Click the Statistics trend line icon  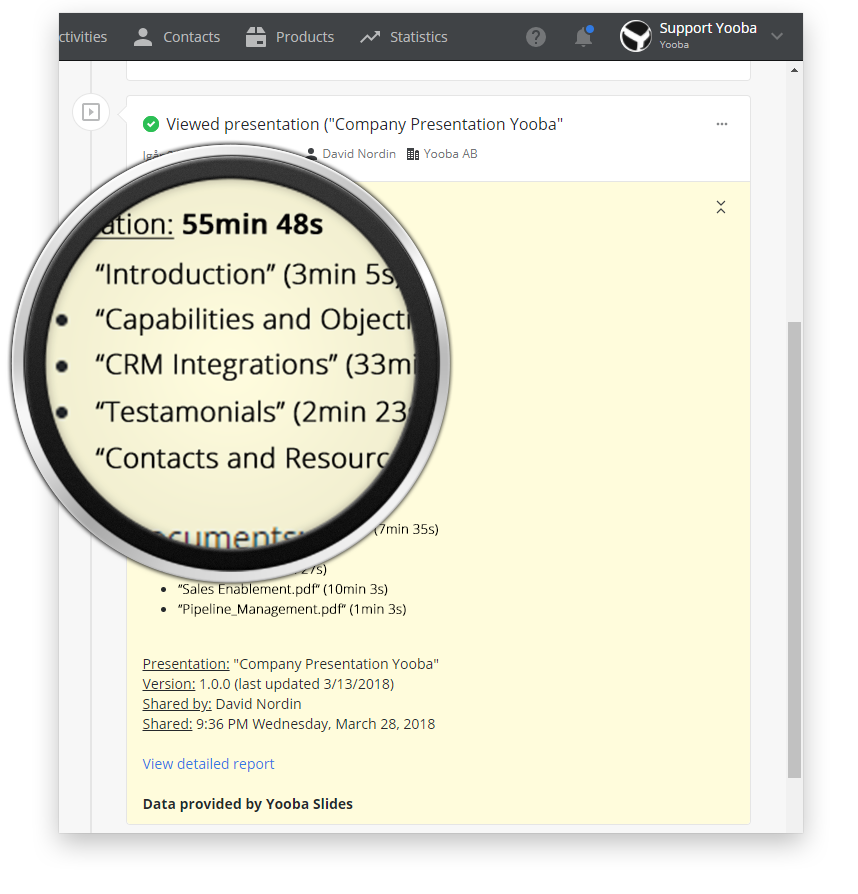(x=370, y=37)
